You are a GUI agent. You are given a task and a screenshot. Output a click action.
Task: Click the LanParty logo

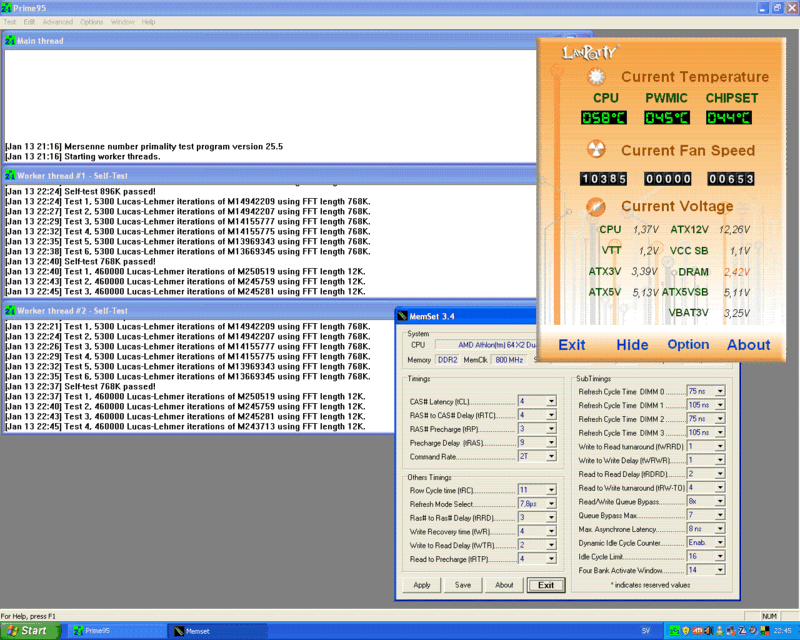pyautogui.click(x=590, y=52)
